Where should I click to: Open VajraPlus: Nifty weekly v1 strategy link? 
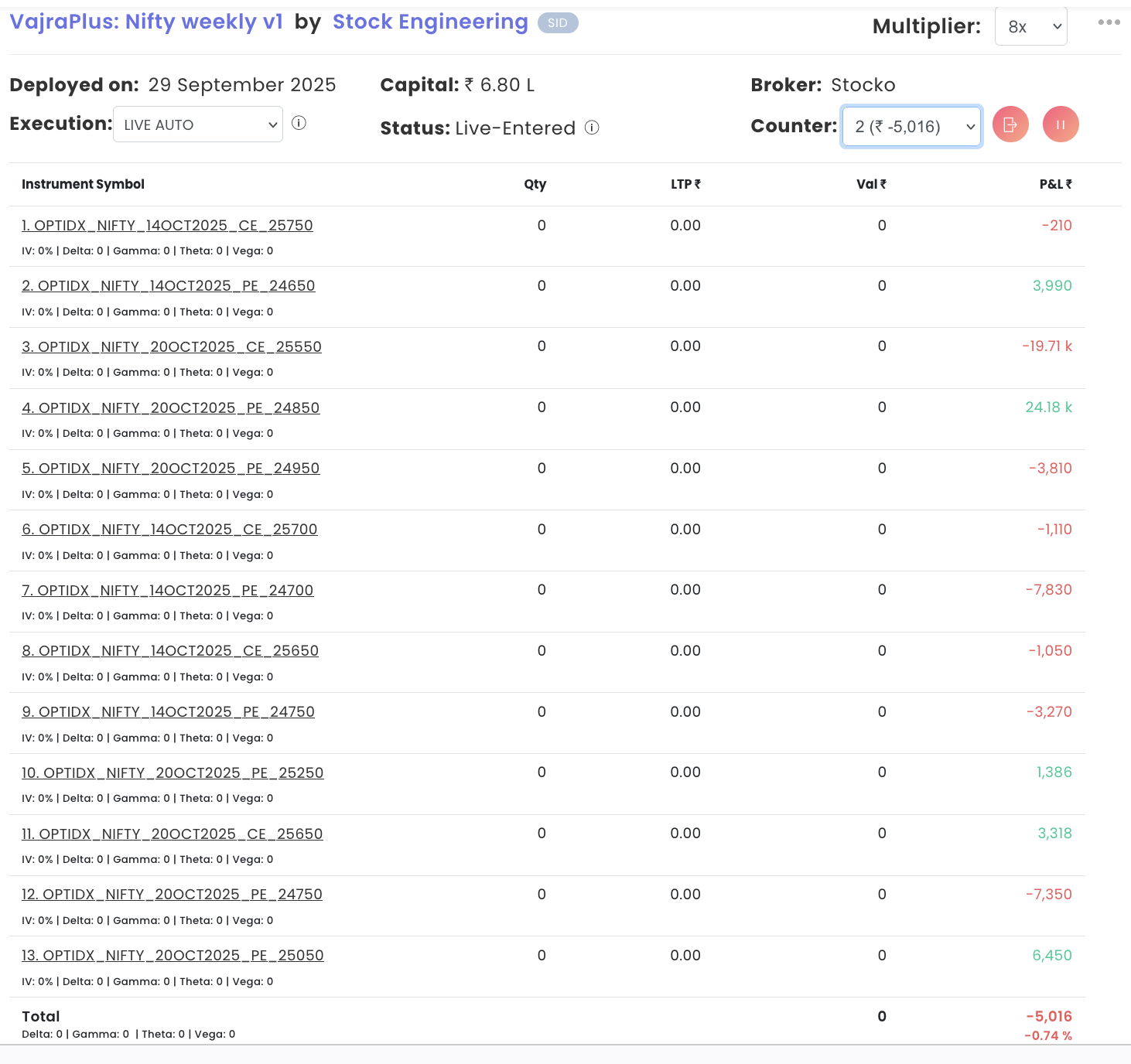tap(146, 22)
